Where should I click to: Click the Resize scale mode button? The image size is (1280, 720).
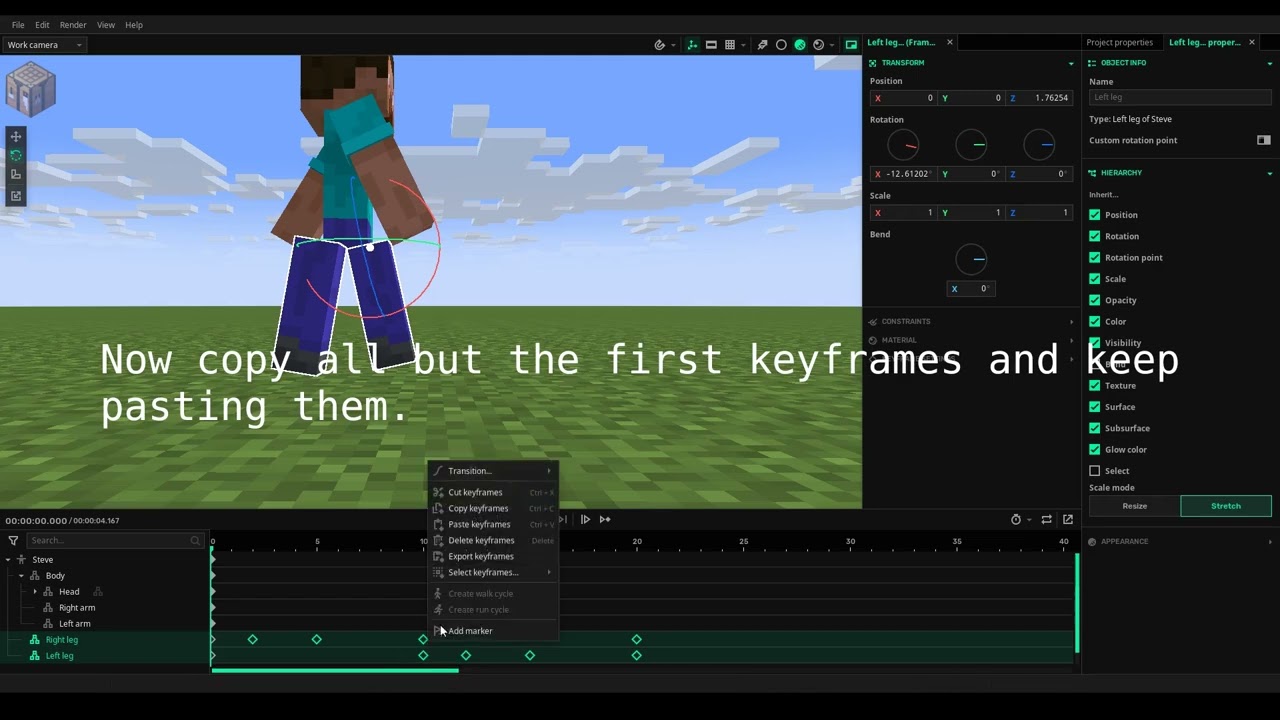point(1134,506)
